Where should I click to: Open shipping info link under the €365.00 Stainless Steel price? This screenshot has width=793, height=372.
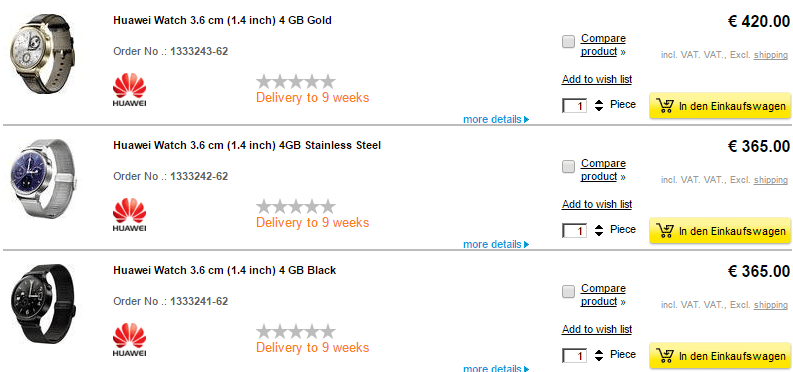(771, 180)
